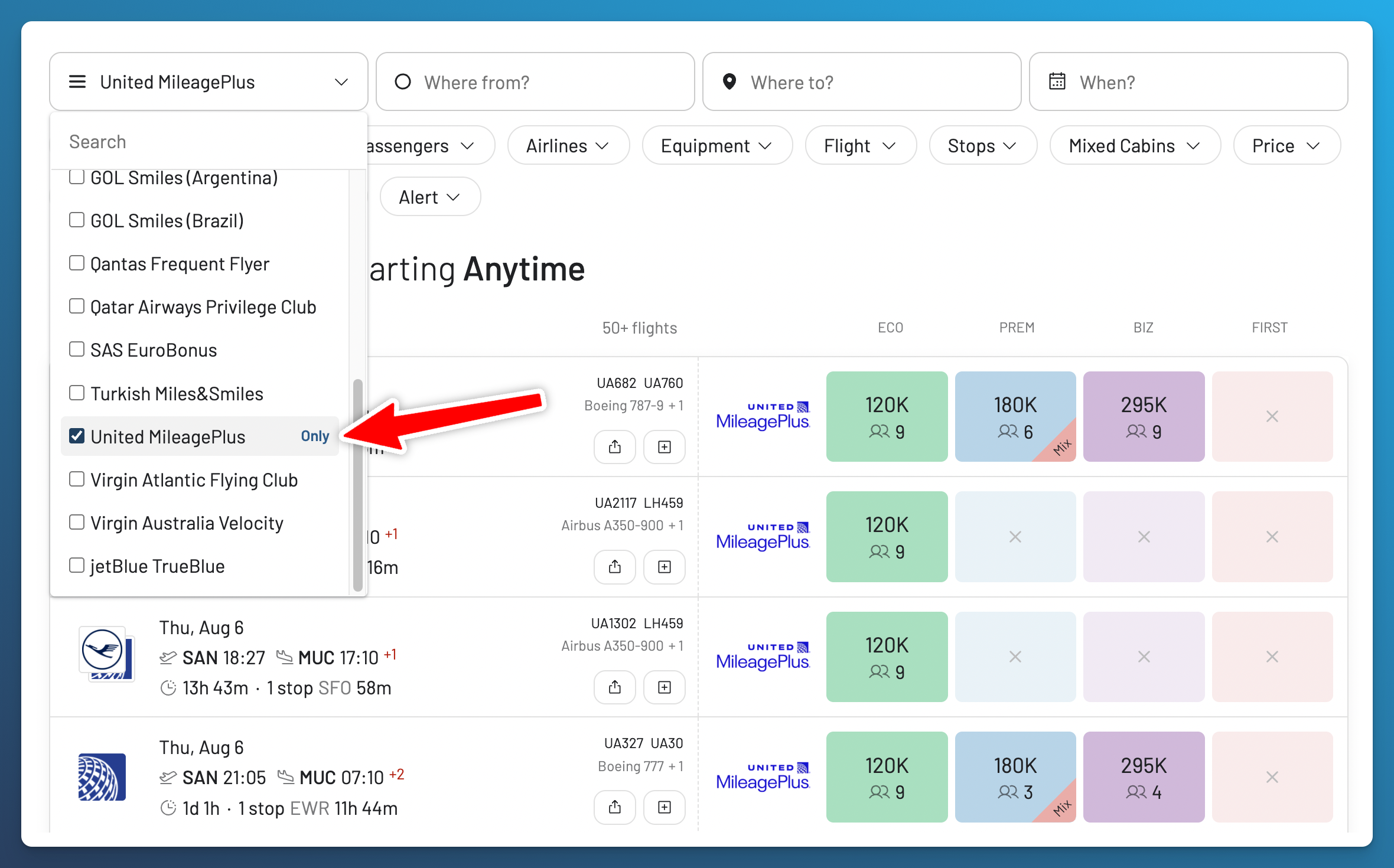Click the PREM column header

pyautogui.click(x=1017, y=328)
